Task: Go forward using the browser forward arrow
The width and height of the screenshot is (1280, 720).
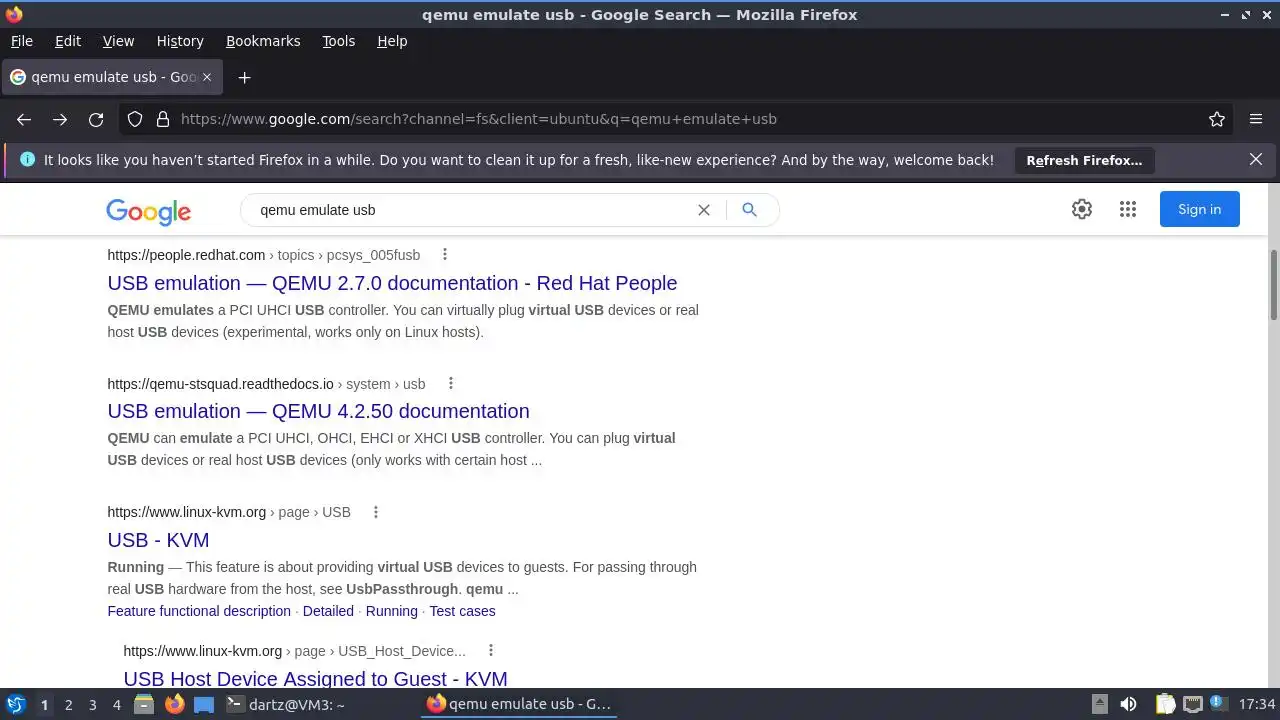Action: 60,119
